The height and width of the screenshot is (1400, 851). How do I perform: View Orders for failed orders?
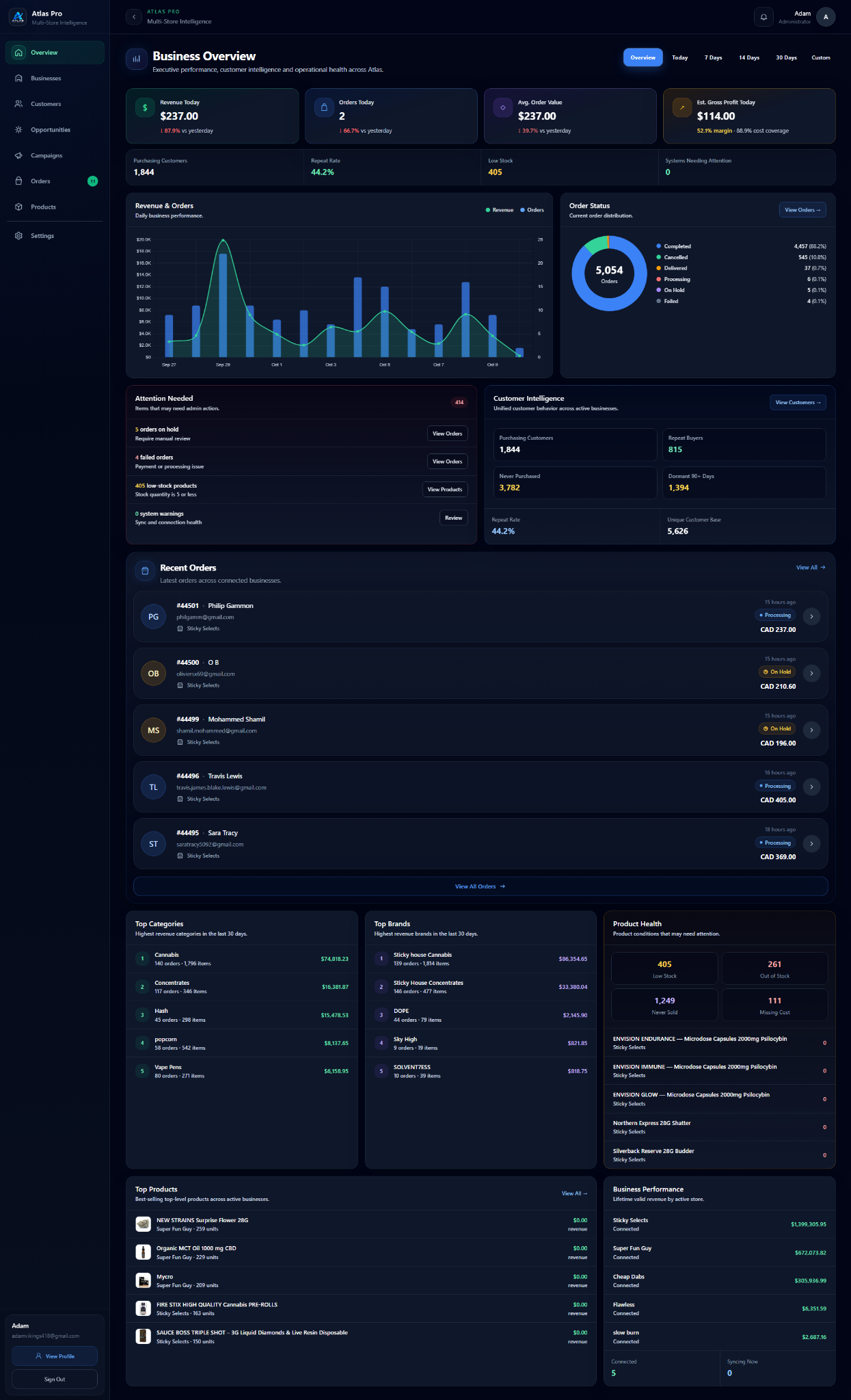447,462
